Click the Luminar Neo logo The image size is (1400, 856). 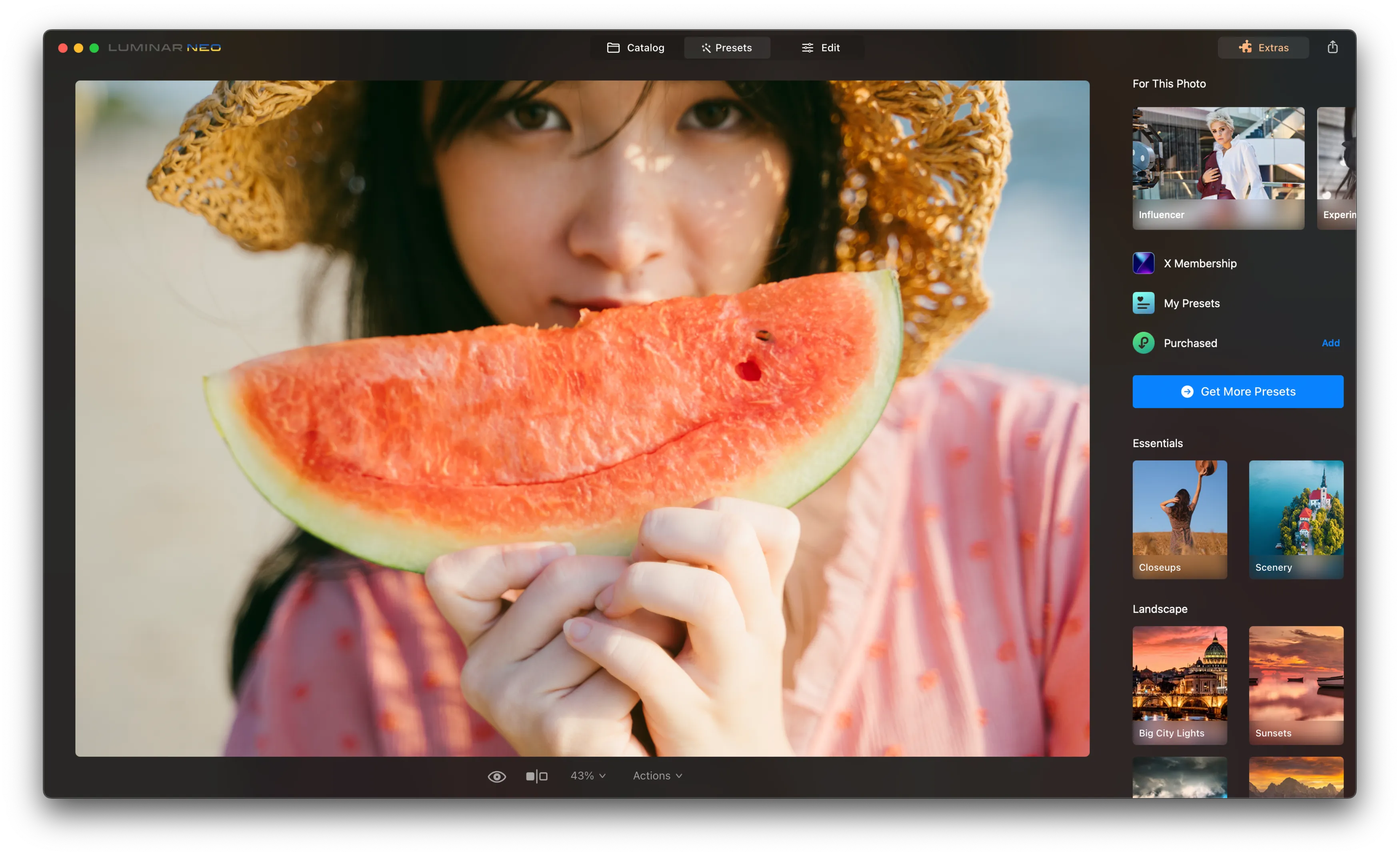(164, 48)
